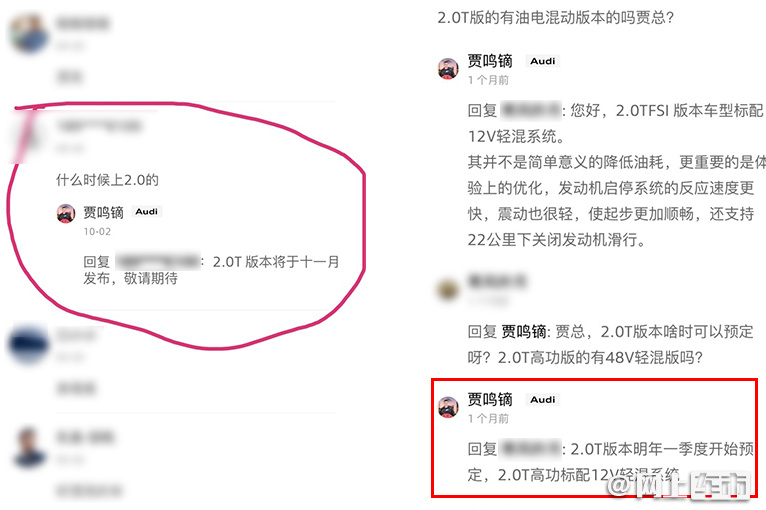Click the Audi badge above the 2.0TFSI reply

[543, 61]
